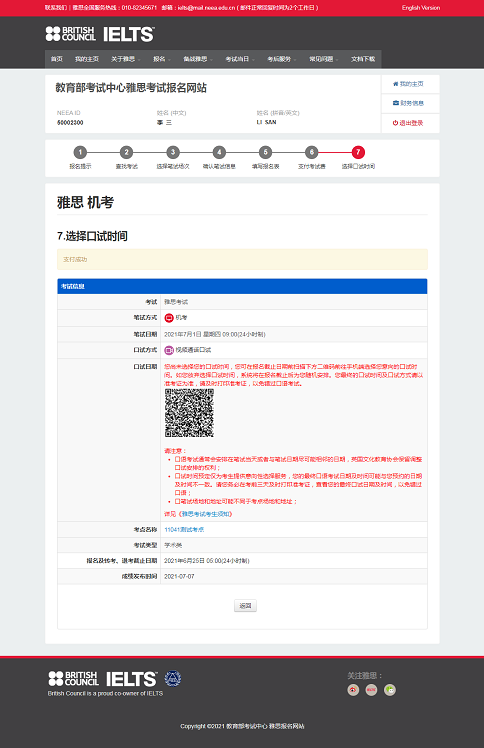Open the 雅思考试考生须知 link
The image size is (484, 748).
point(206,514)
